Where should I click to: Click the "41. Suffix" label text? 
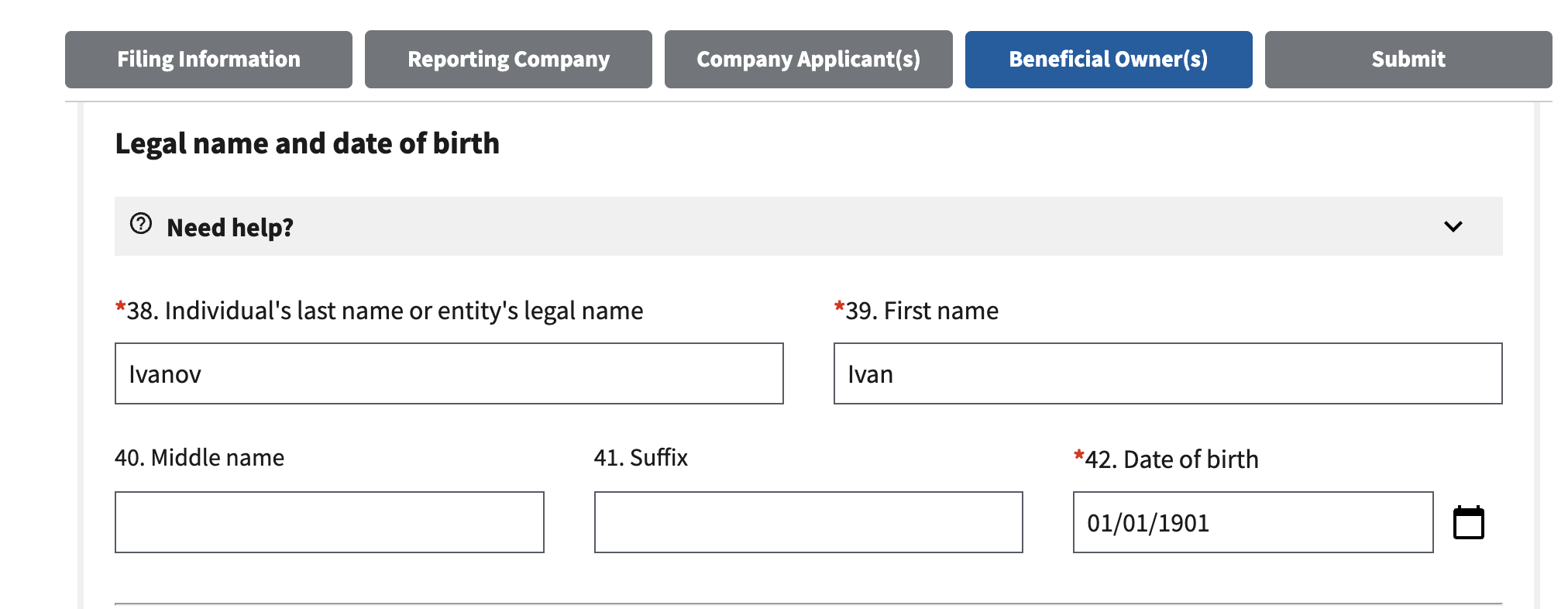tap(641, 458)
